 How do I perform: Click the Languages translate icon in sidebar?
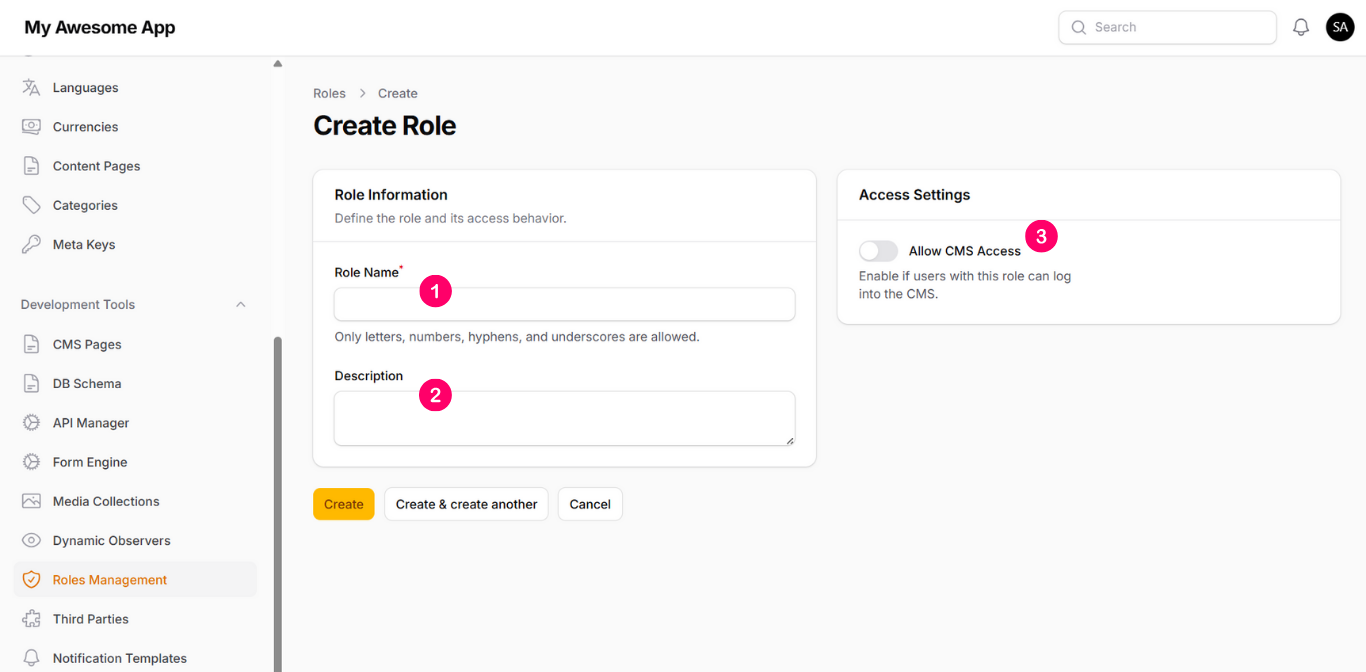coord(31,88)
